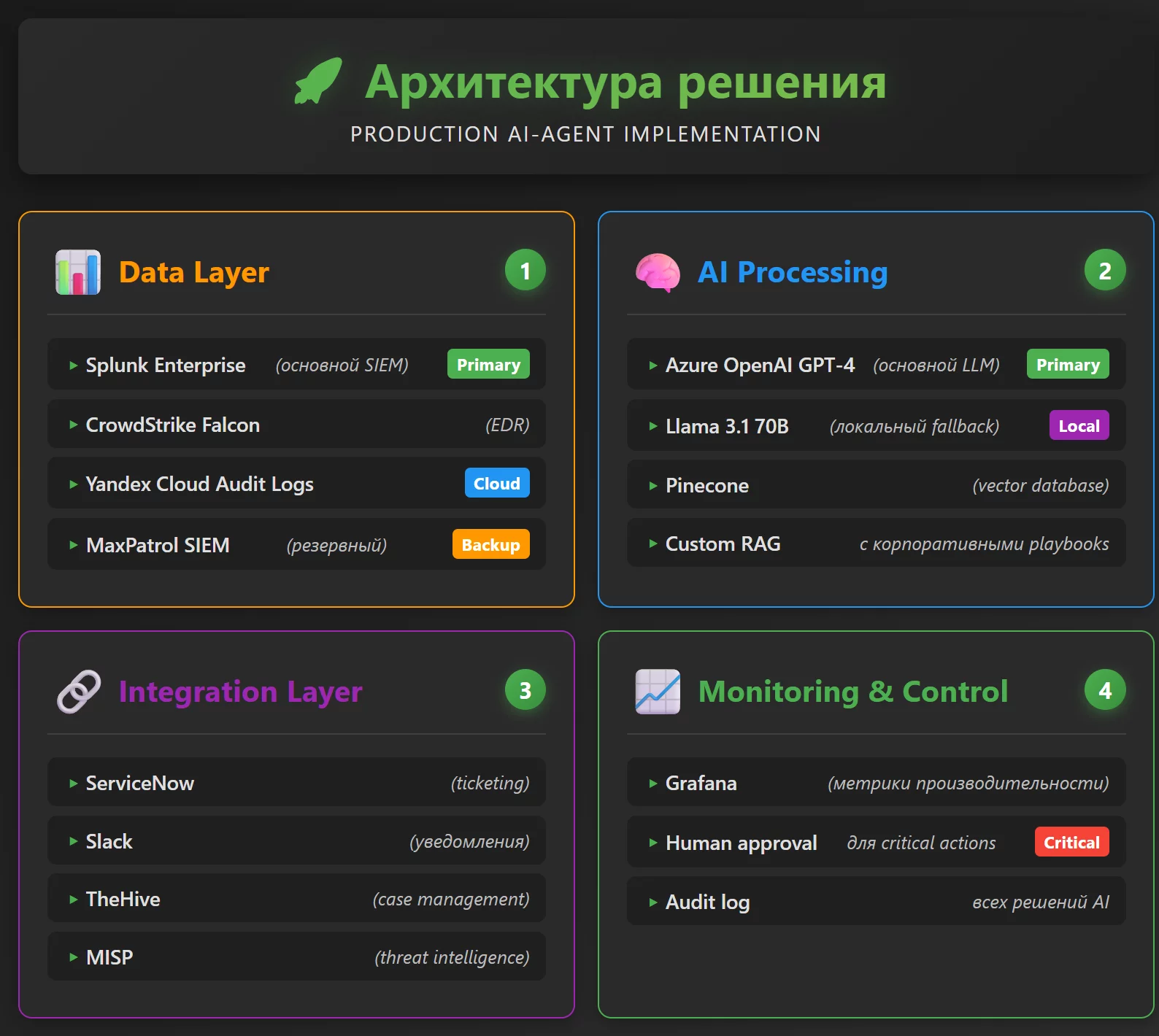This screenshot has width=1159, height=1036.
Task: Click the Splunk Enterprise label
Action: 166,366
